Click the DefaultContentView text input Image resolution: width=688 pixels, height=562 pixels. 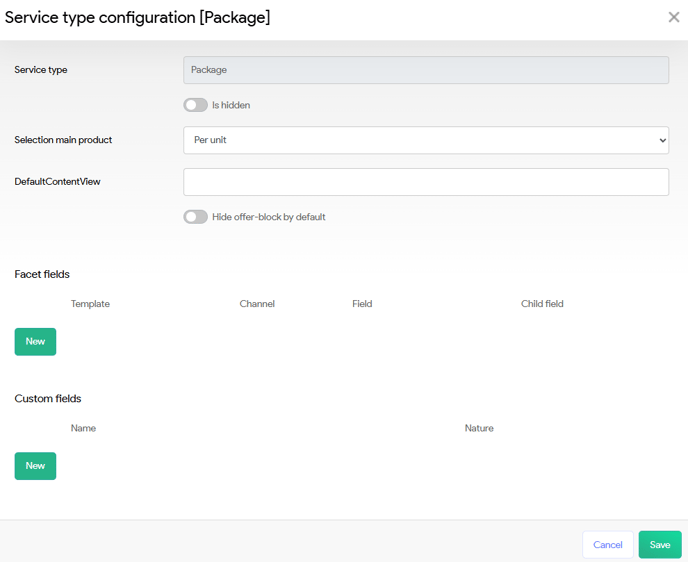click(x=426, y=182)
